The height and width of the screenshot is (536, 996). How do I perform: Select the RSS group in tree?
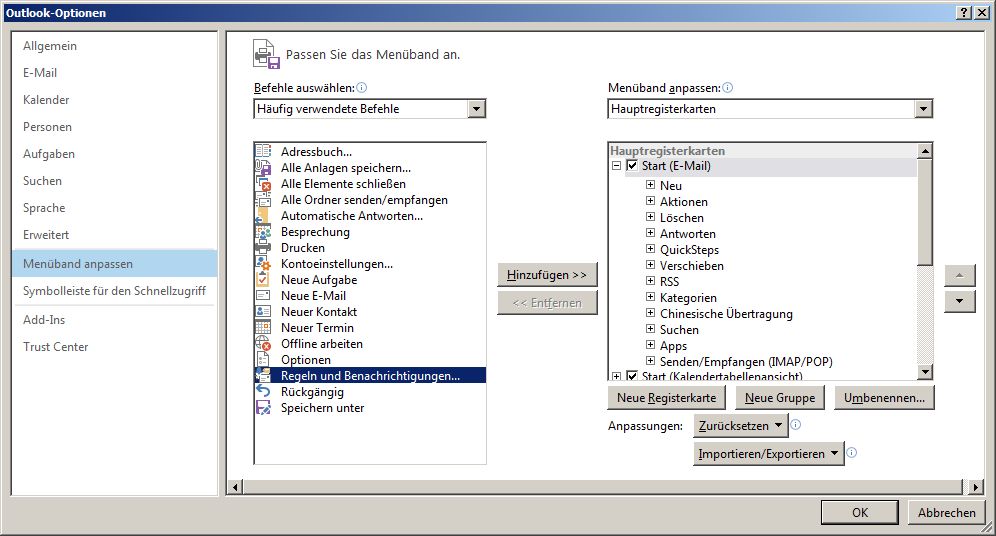[670, 281]
